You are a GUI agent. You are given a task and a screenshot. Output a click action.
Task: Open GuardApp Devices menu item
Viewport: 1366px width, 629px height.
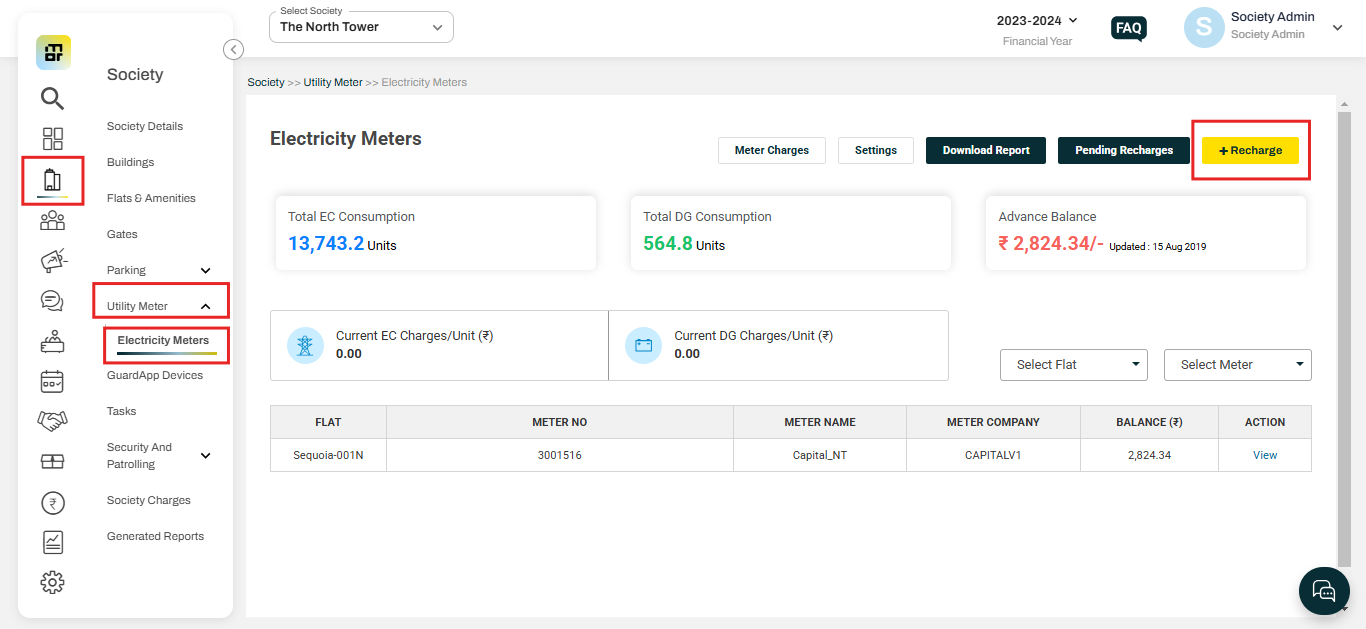[155, 375]
